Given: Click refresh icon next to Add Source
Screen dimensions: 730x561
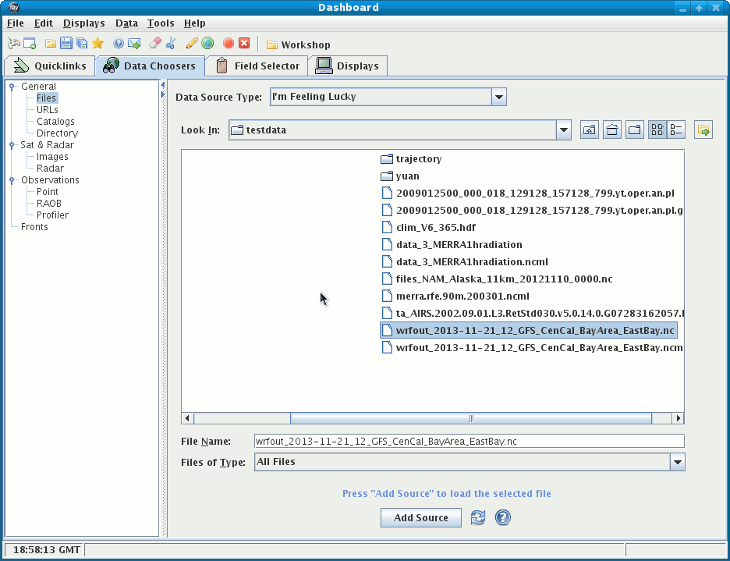Looking at the screenshot, I should pos(478,517).
